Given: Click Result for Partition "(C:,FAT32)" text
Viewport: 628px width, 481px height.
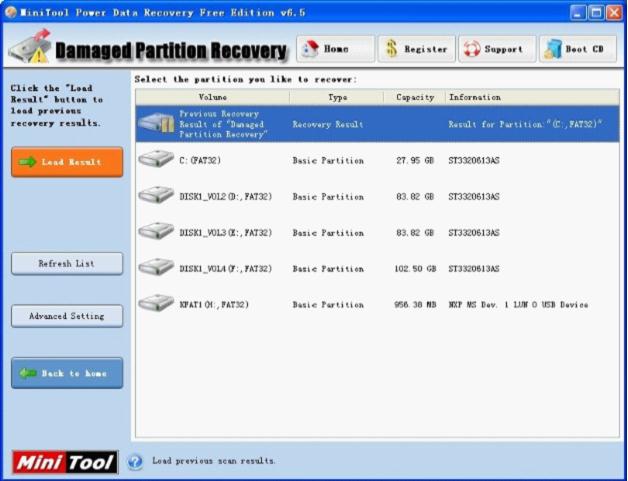Looking at the screenshot, I should pos(525,125).
